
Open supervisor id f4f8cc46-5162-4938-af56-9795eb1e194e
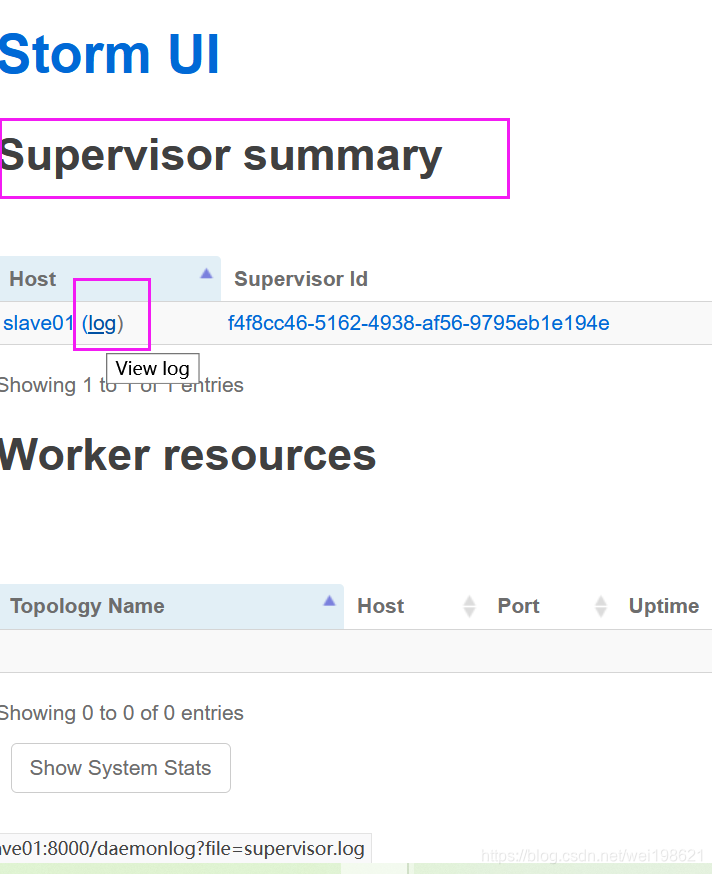click(418, 323)
